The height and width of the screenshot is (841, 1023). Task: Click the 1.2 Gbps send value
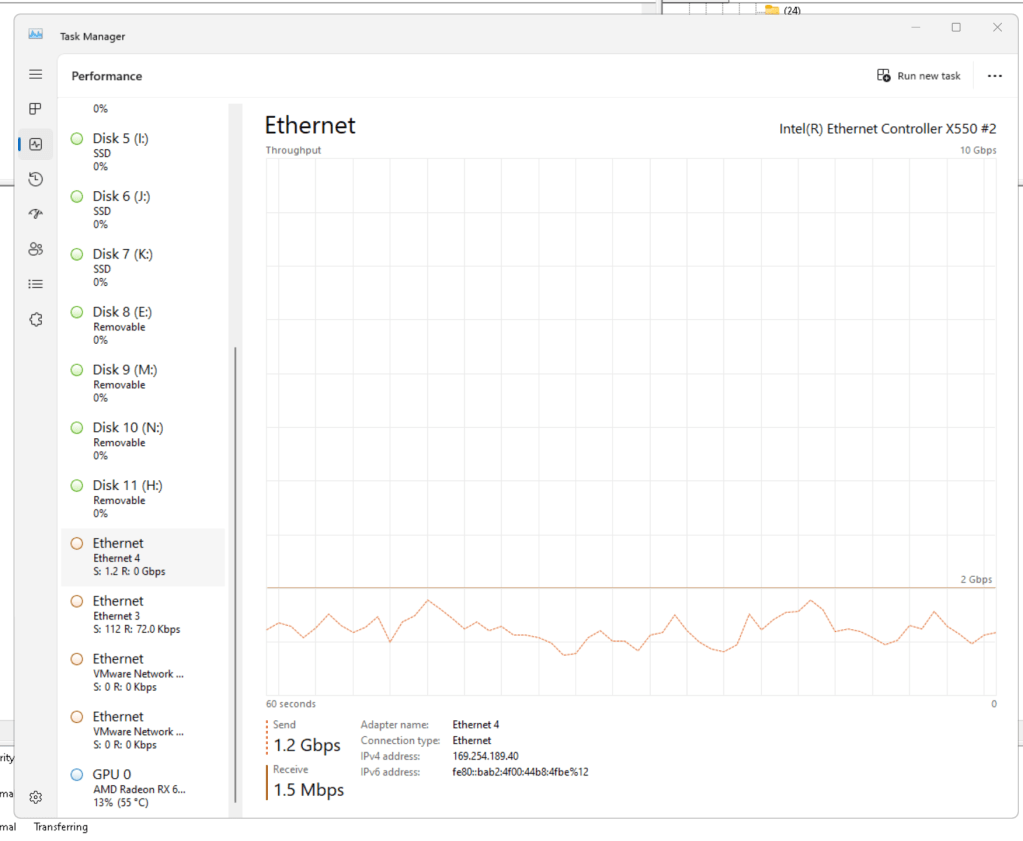click(307, 745)
